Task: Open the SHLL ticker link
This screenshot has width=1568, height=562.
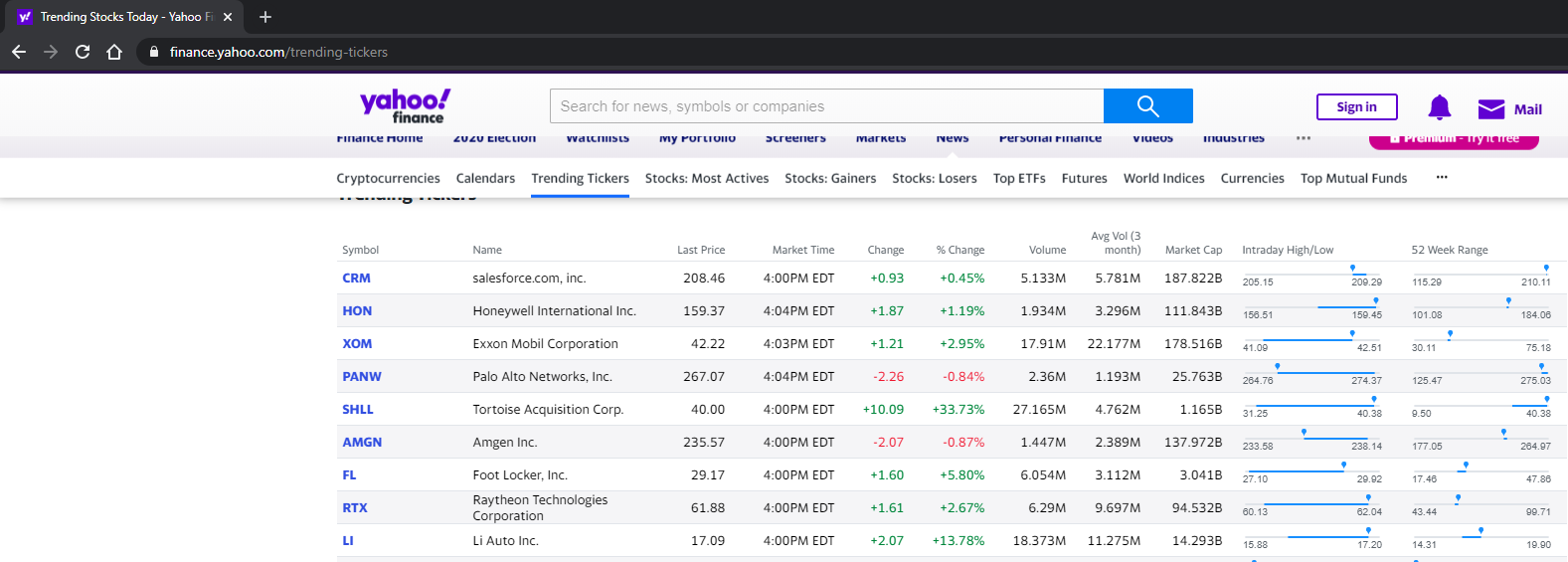Action: [358, 410]
